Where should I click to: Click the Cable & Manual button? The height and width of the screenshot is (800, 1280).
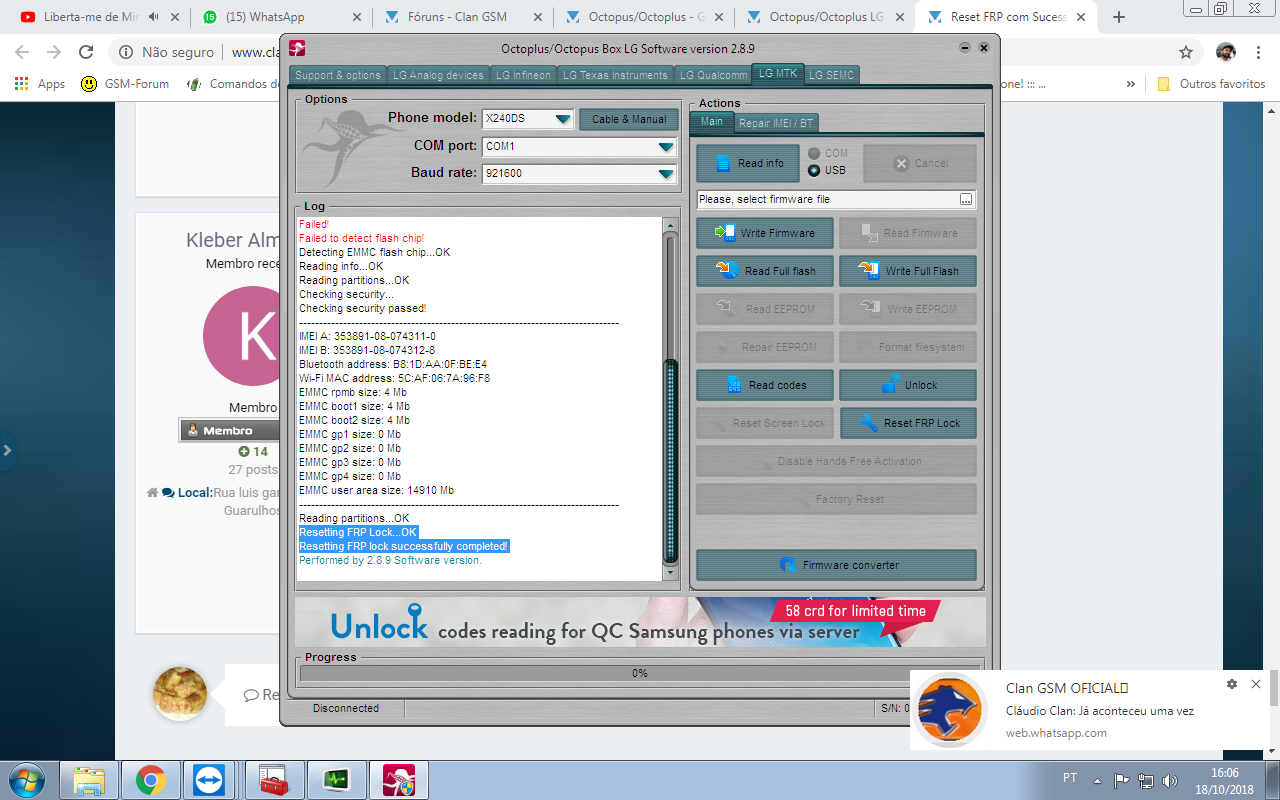tap(629, 119)
